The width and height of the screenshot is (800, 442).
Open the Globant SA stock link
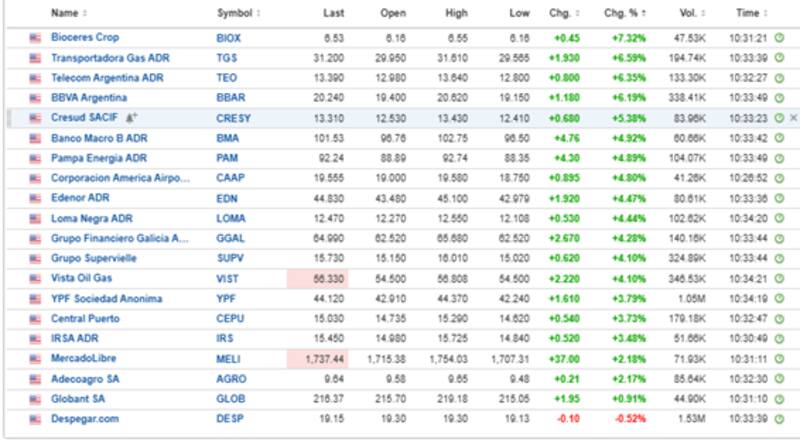(x=80, y=398)
